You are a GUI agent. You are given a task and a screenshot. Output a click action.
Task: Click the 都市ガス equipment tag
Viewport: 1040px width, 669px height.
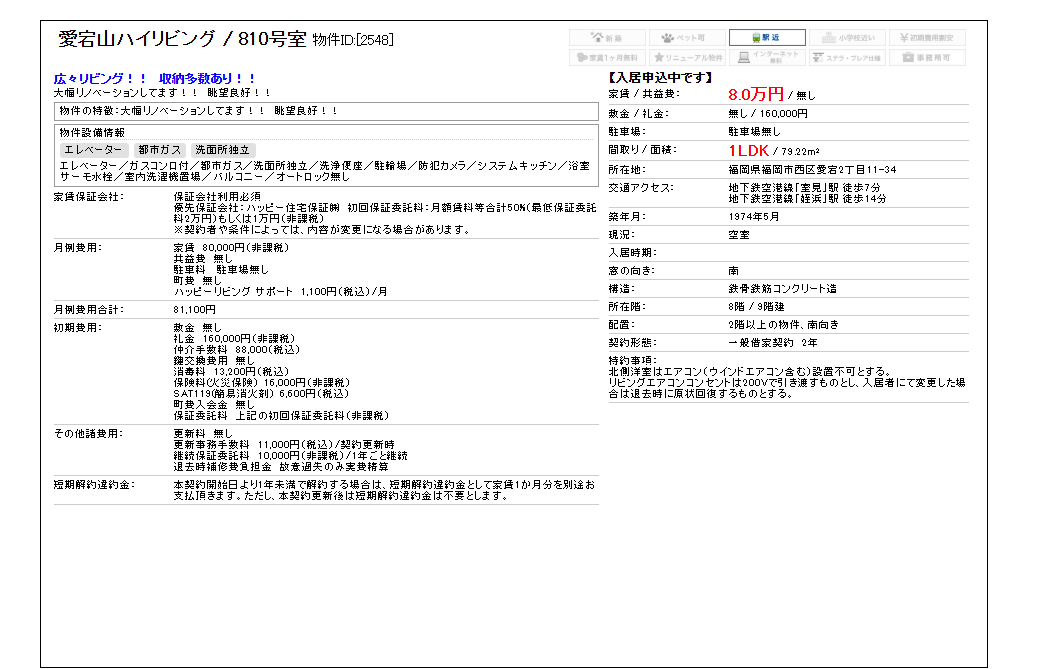pyautogui.click(x=159, y=149)
